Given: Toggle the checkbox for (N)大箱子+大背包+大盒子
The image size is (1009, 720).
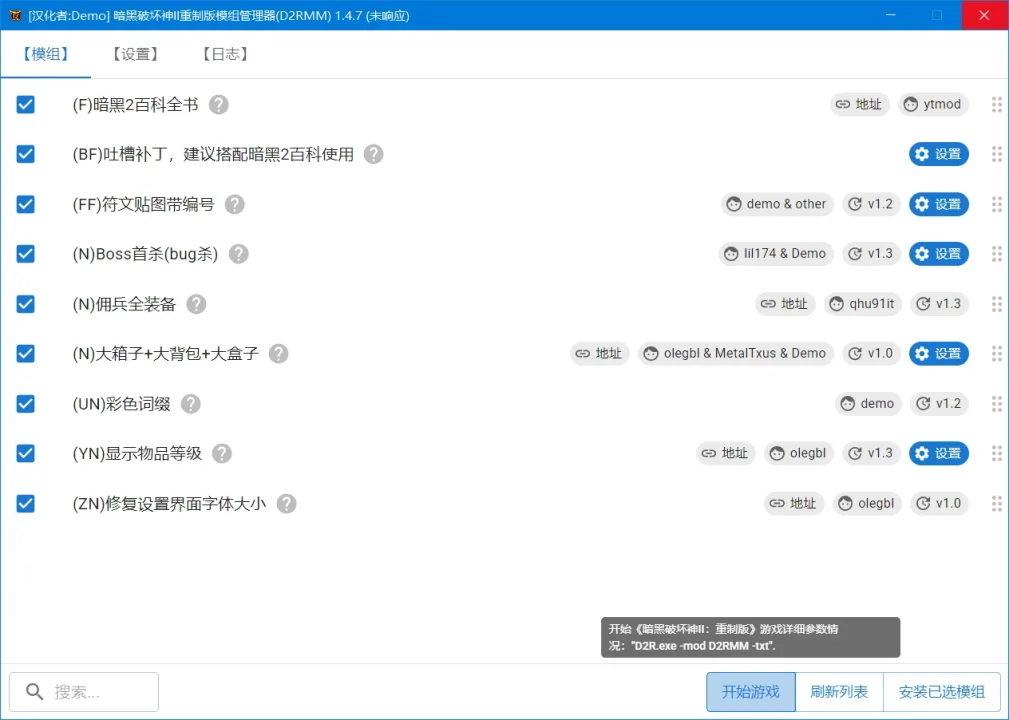Looking at the screenshot, I should (25, 353).
